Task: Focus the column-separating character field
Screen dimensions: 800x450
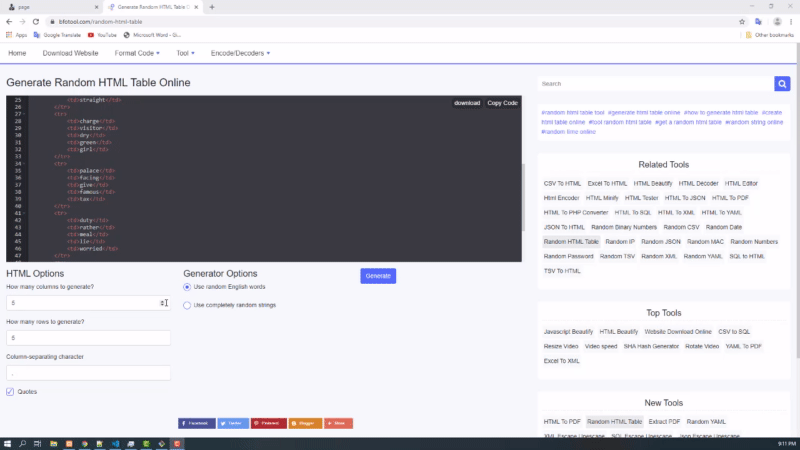Action: (88, 373)
